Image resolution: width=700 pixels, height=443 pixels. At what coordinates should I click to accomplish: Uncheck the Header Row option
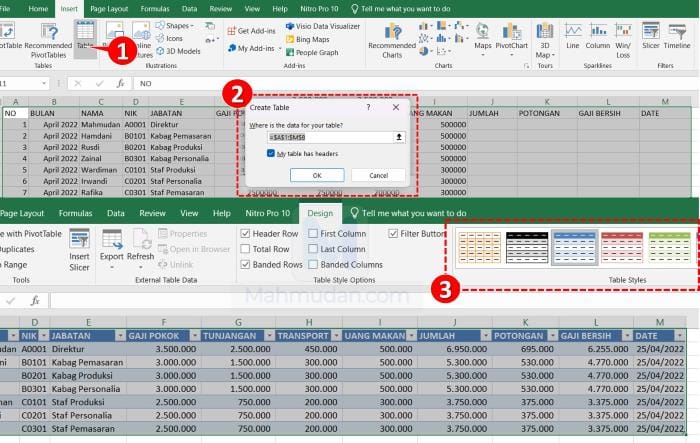(246, 234)
